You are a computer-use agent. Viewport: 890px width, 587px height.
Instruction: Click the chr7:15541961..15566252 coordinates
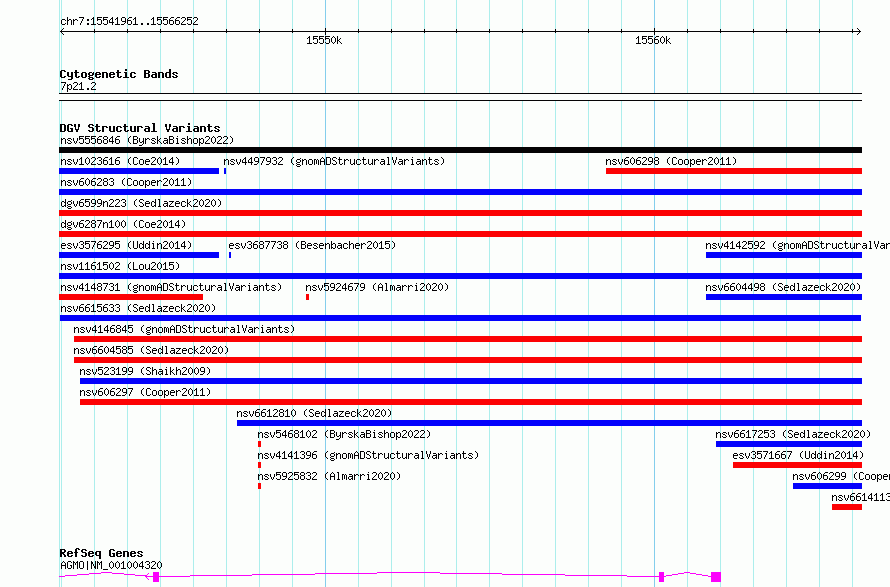pyautogui.click(x=129, y=21)
